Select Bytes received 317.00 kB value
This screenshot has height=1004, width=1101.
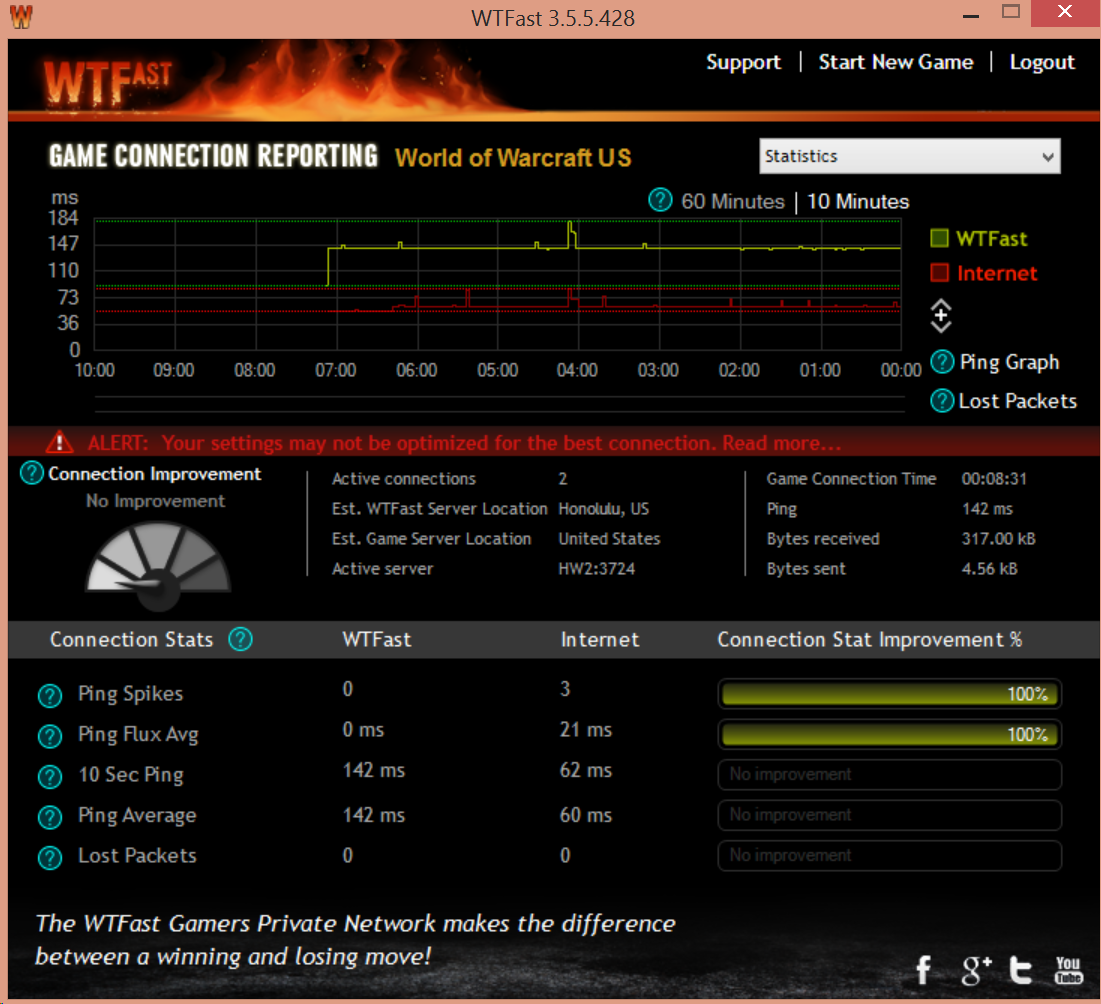coord(998,539)
